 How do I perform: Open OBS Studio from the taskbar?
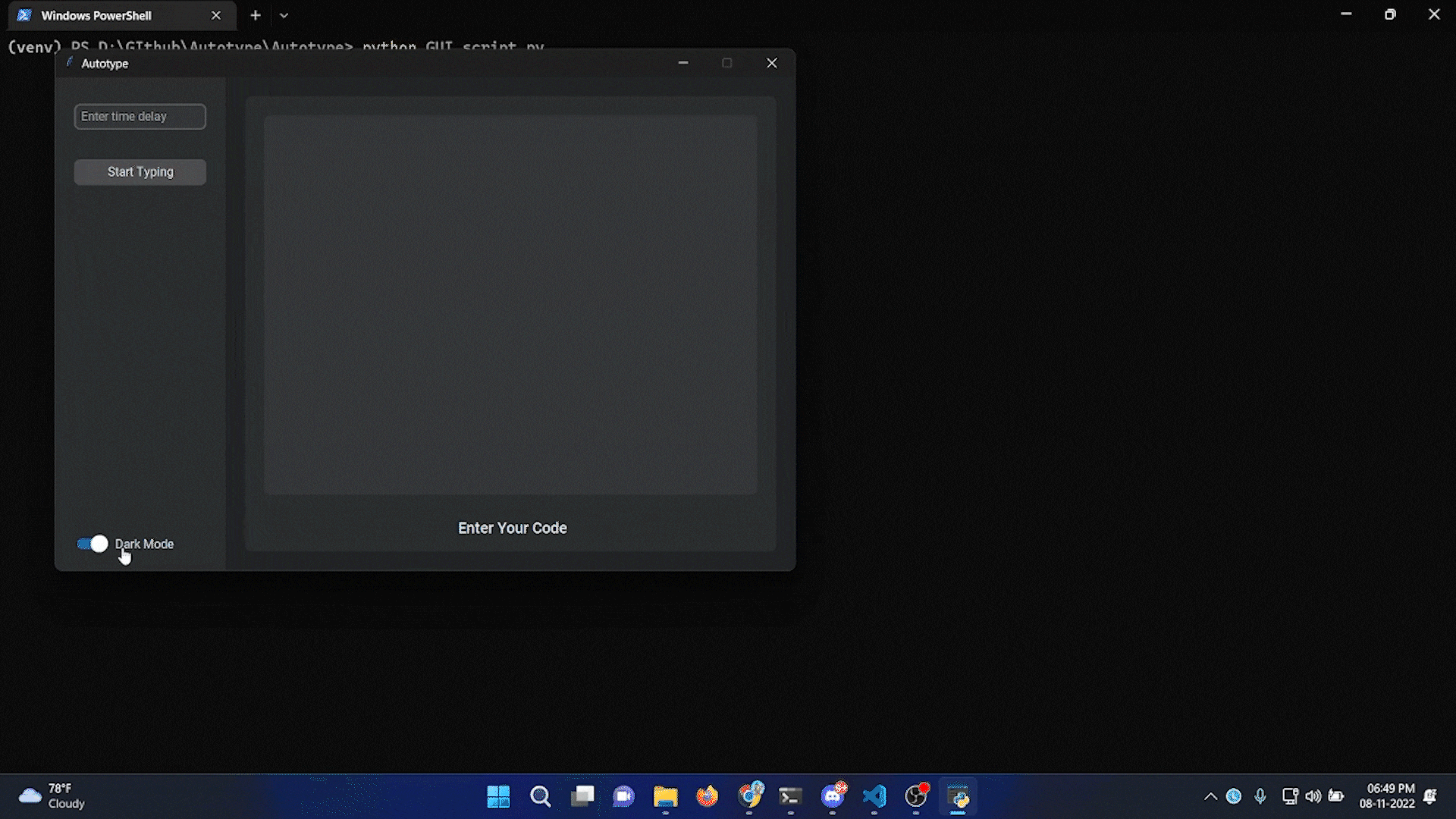click(916, 796)
